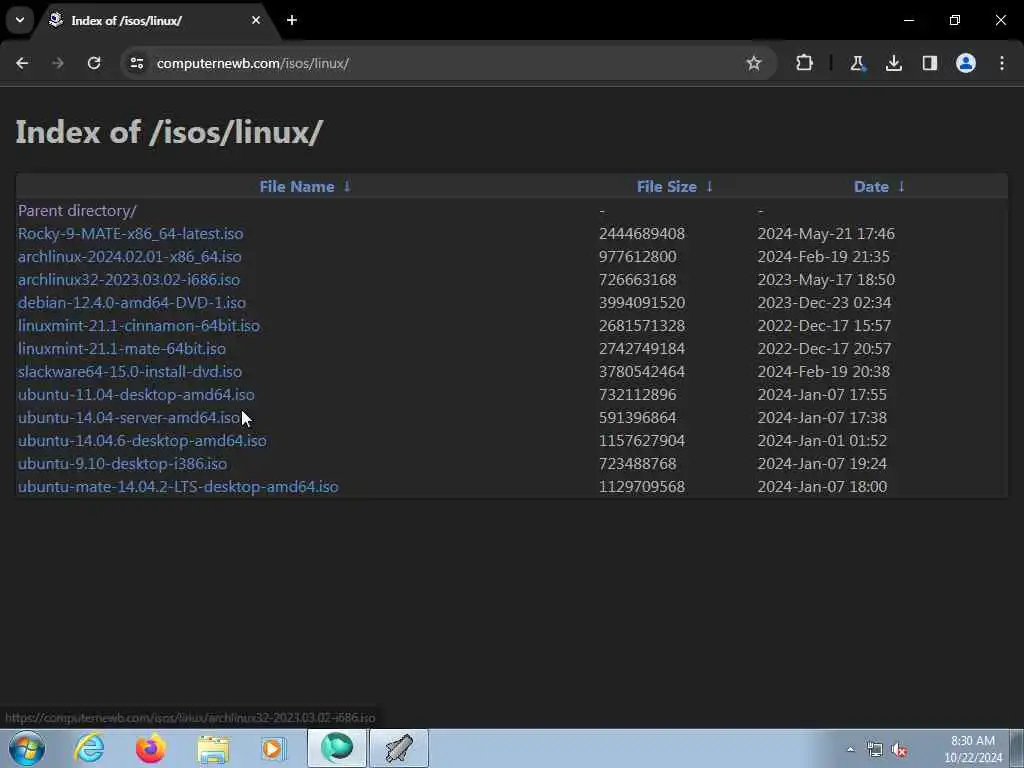Show hidden system tray icons arrow
The image size is (1024, 768).
(850, 749)
